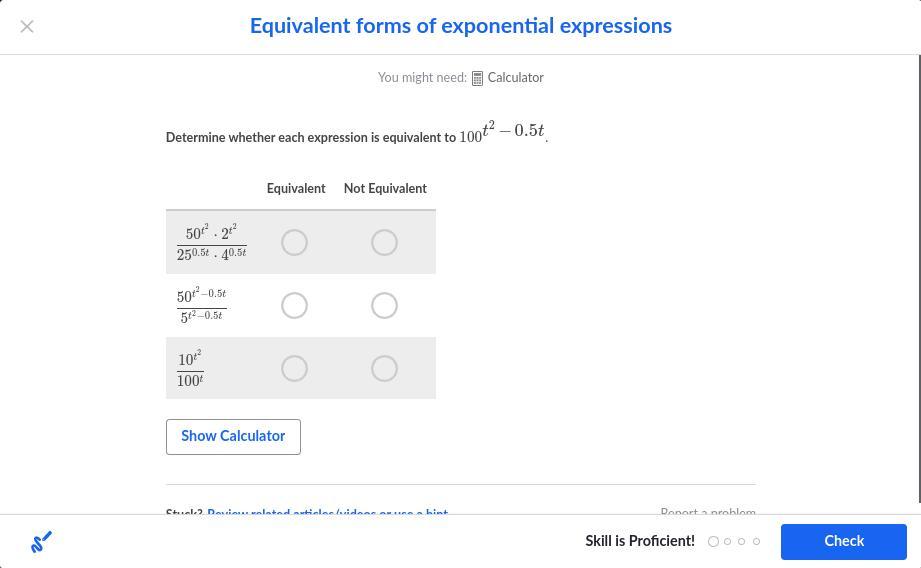Open the 'Review related articles/videos or use a hint' link
The width and height of the screenshot is (921, 568).
(x=327, y=512)
